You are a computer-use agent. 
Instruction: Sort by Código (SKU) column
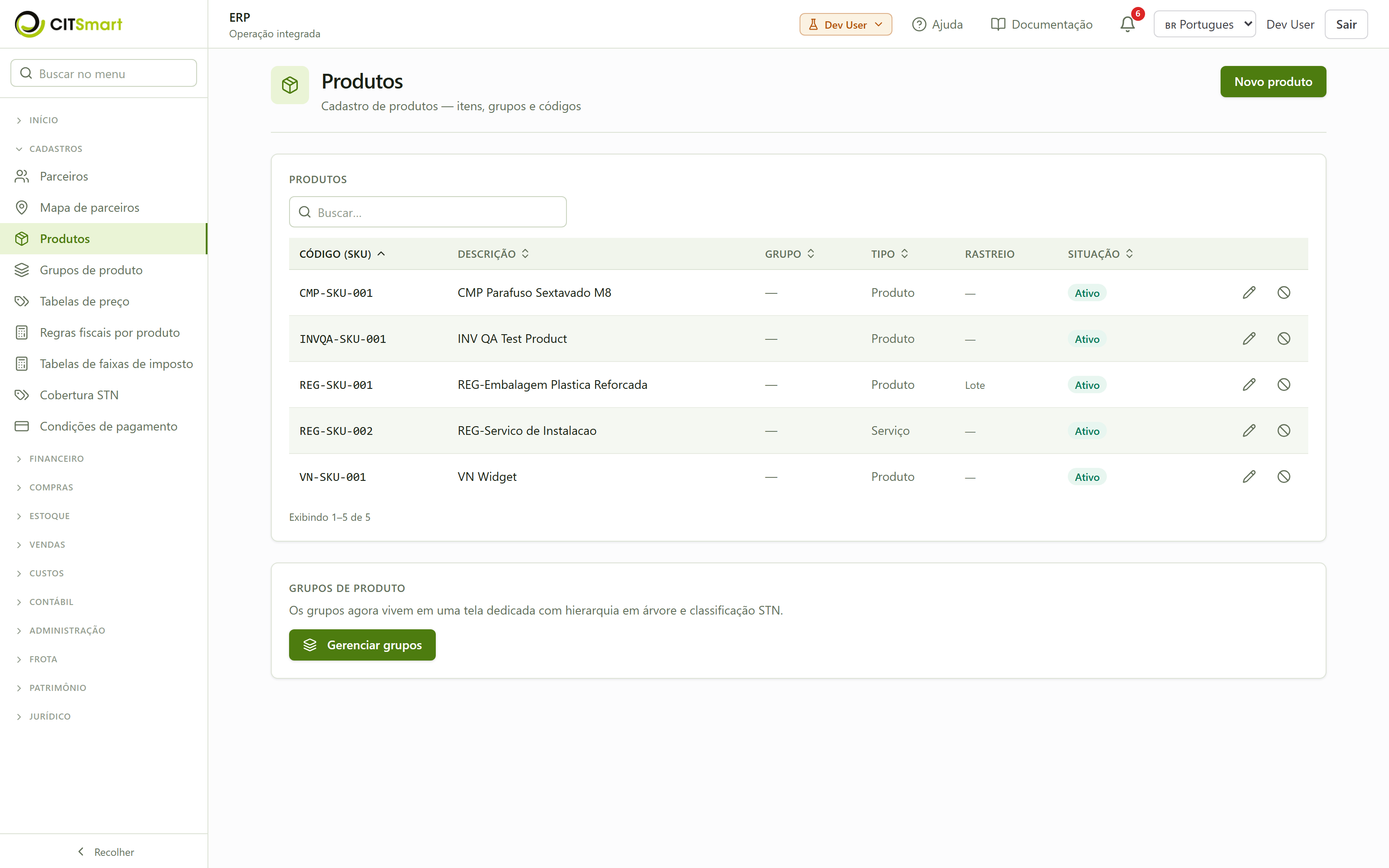[x=342, y=254]
